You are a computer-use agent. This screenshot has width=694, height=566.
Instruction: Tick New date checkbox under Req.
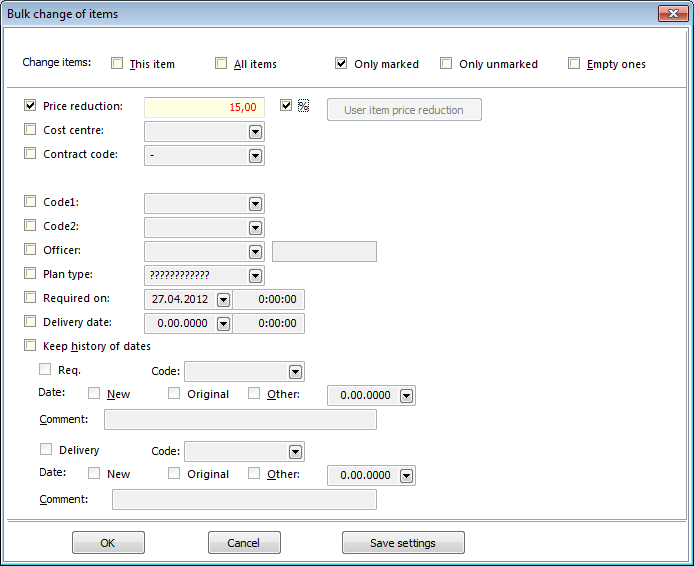(x=94, y=393)
